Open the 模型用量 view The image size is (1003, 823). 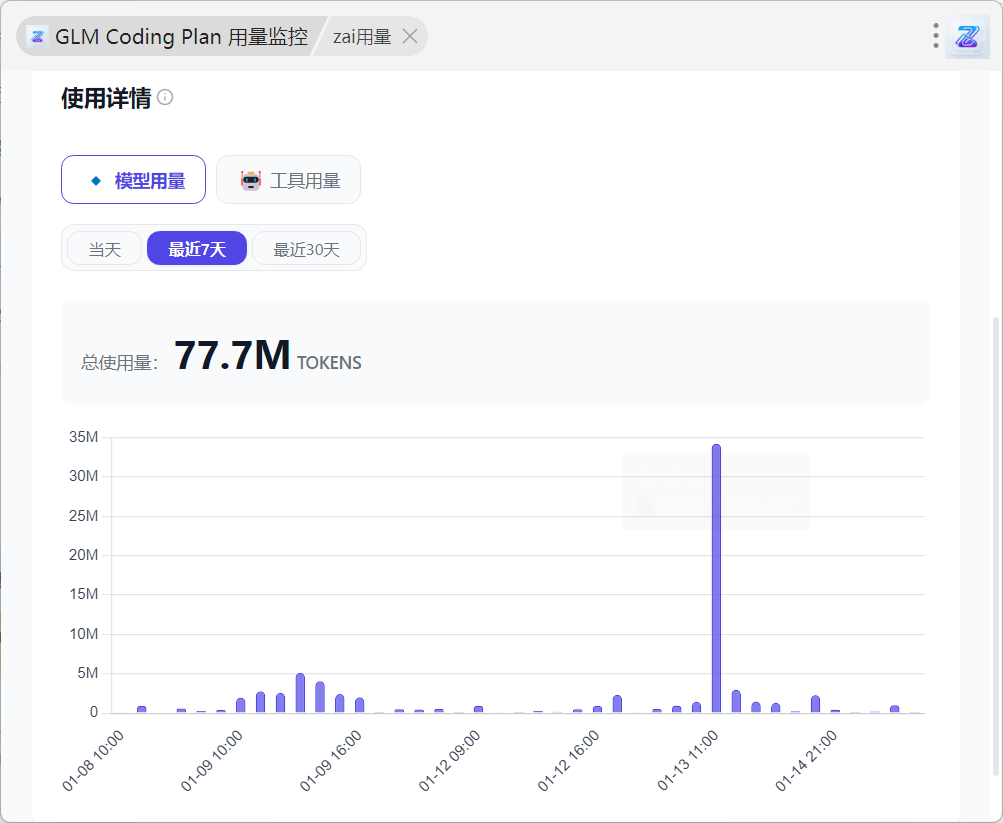134,180
